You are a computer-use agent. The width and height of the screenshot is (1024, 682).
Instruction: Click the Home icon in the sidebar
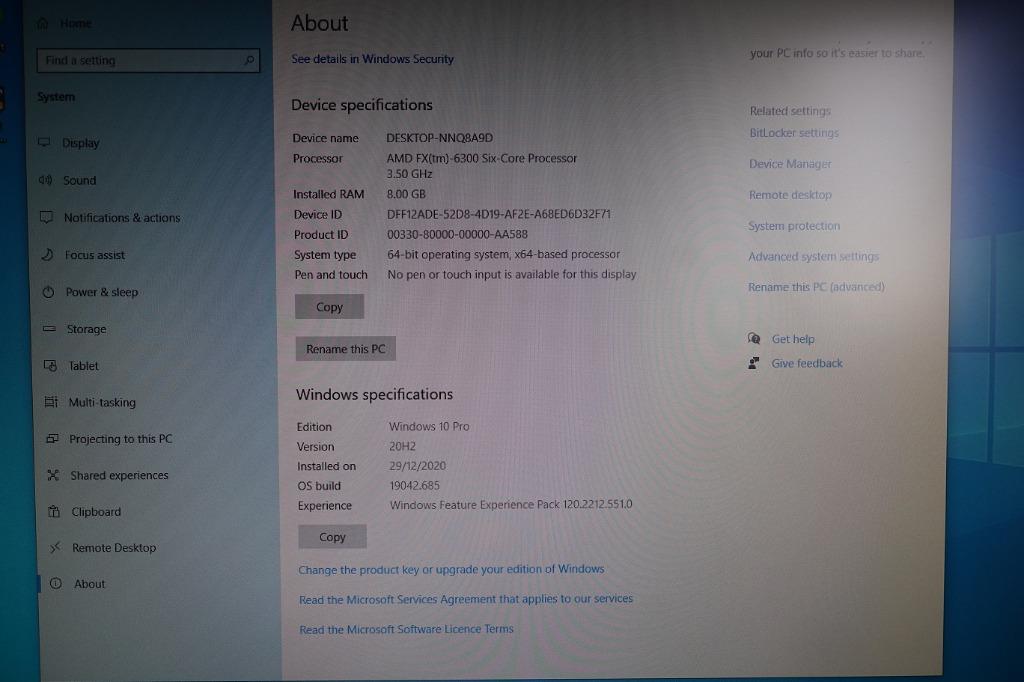click(42, 24)
